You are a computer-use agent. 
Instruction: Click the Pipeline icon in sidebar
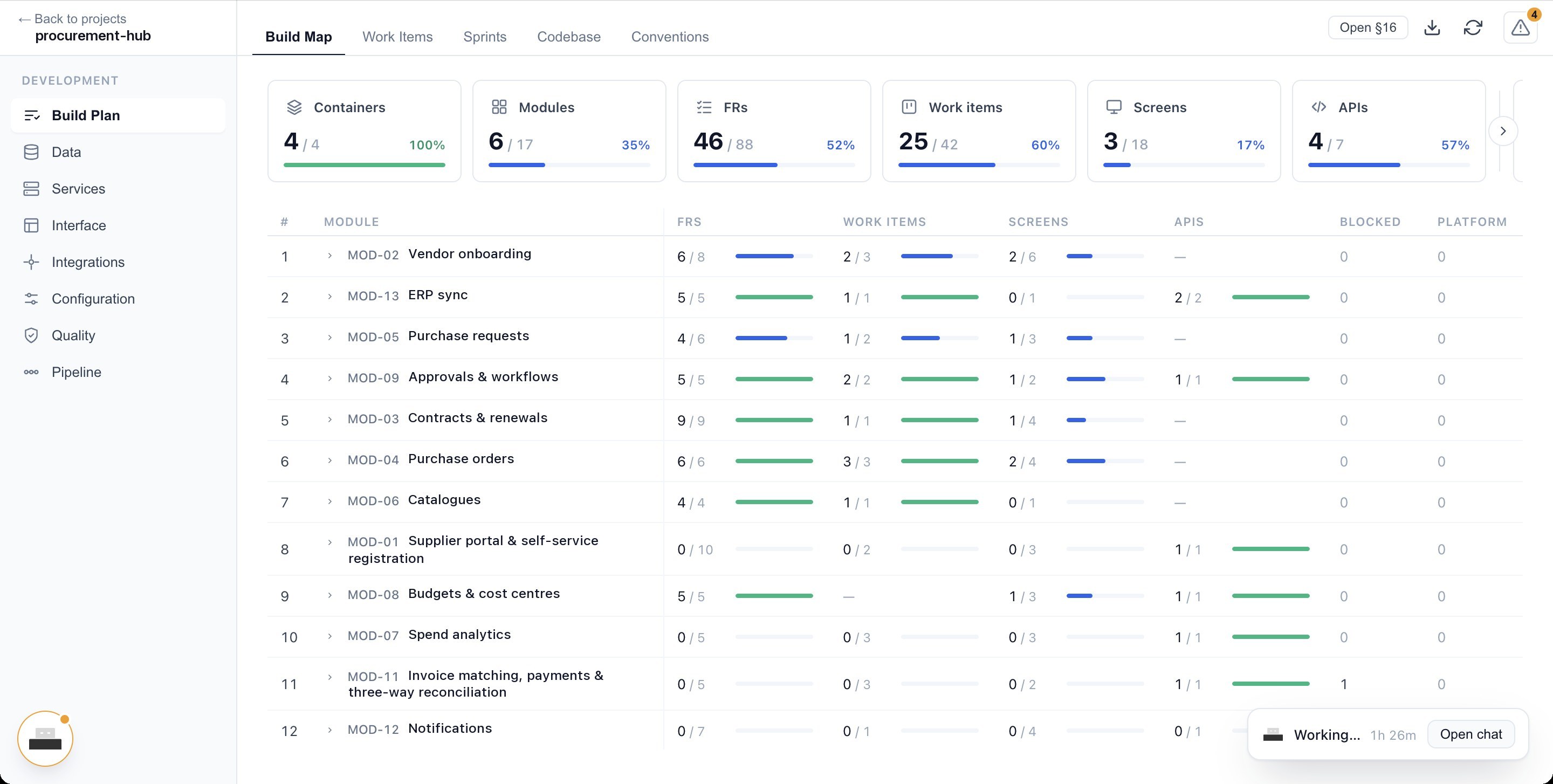(x=31, y=372)
